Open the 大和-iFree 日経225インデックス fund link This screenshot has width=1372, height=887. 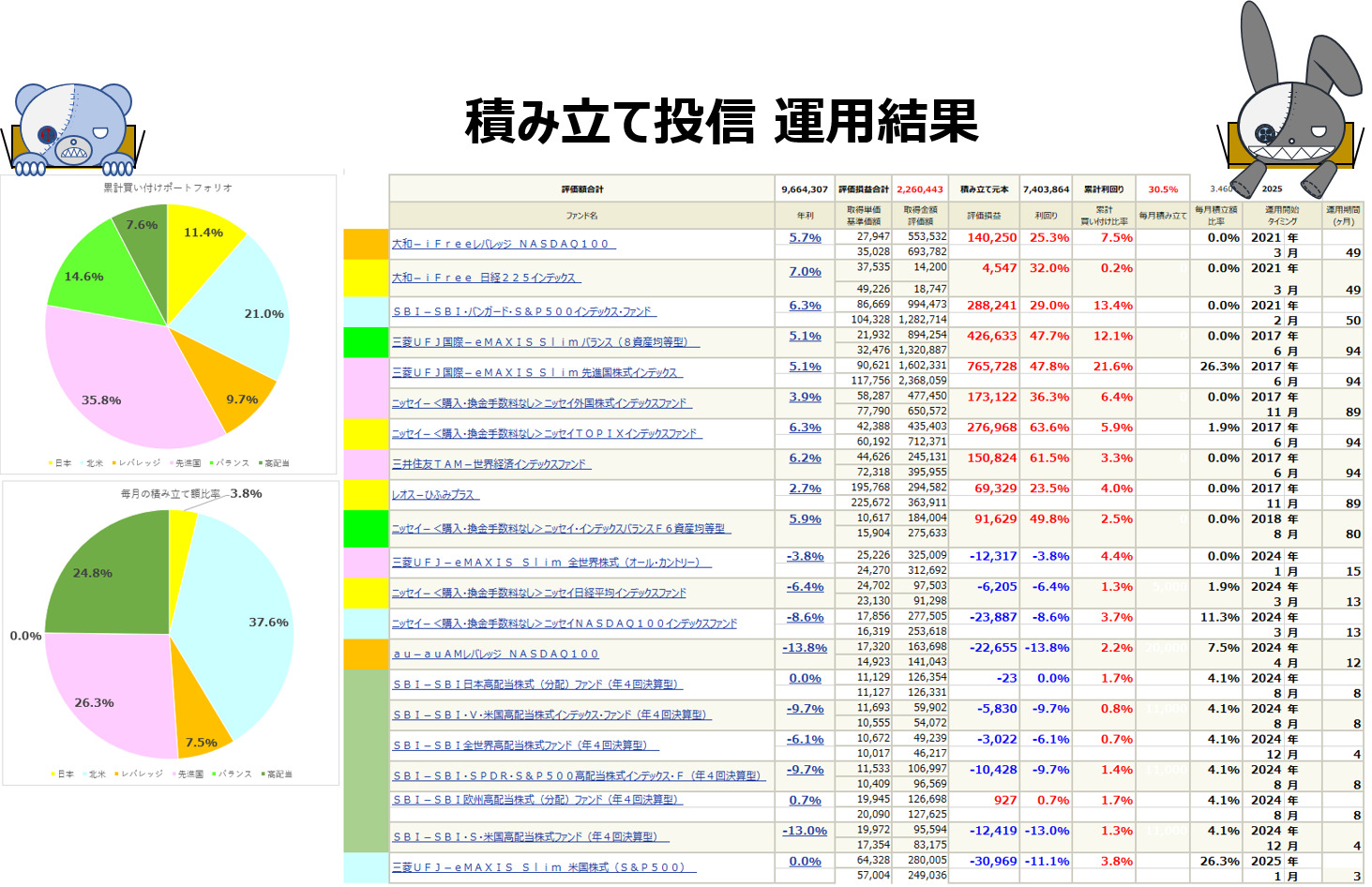[x=486, y=278]
